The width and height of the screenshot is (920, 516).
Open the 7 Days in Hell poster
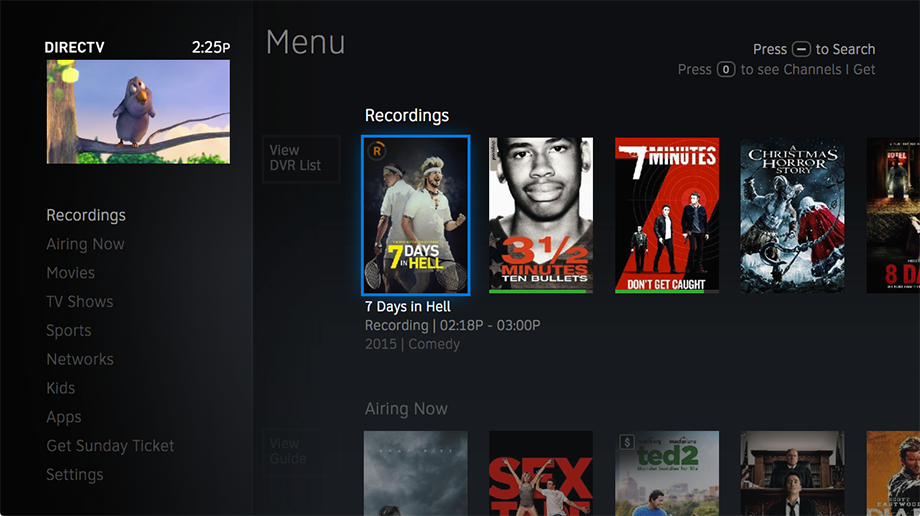point(415,215)
